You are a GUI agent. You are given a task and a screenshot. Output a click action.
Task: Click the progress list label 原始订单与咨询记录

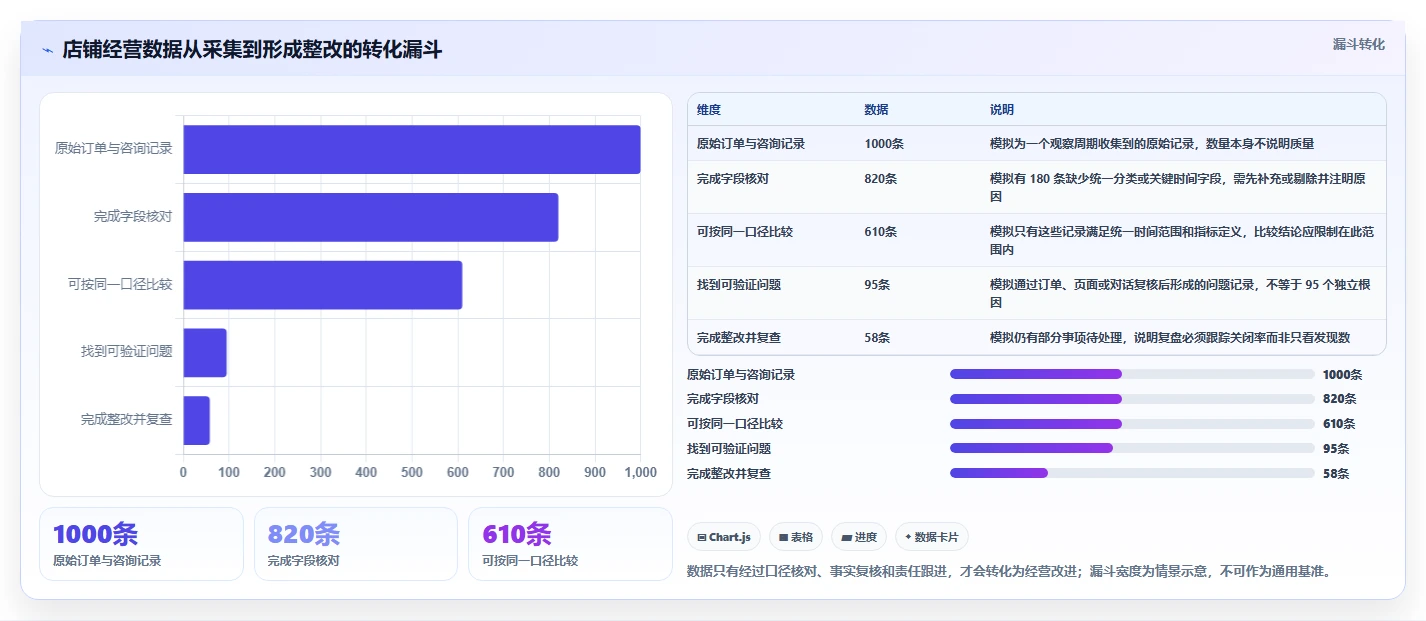741,375
